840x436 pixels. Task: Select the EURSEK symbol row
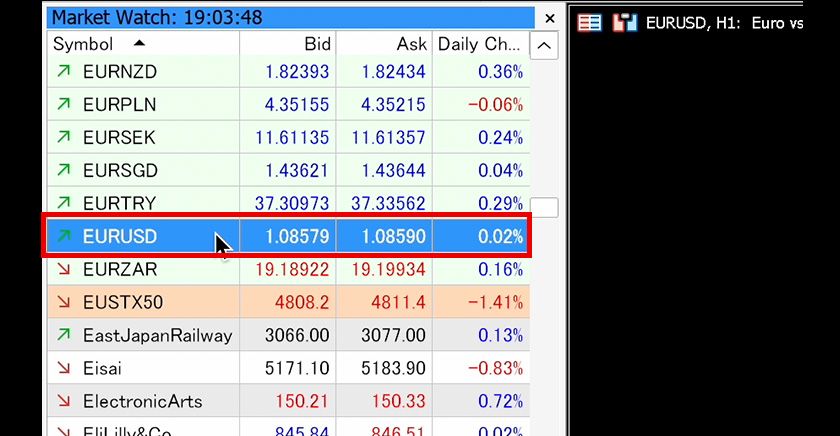pyautogui.click(x=288, y=138)
